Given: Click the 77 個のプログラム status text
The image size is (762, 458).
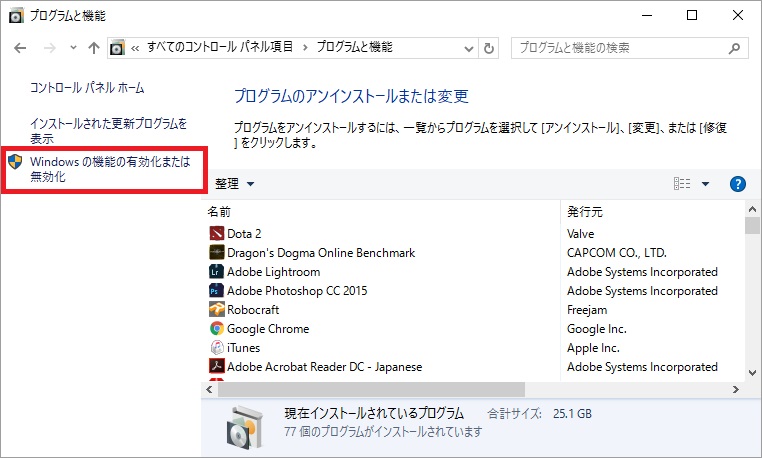Looking at the screenshot, I should (383, 431).
